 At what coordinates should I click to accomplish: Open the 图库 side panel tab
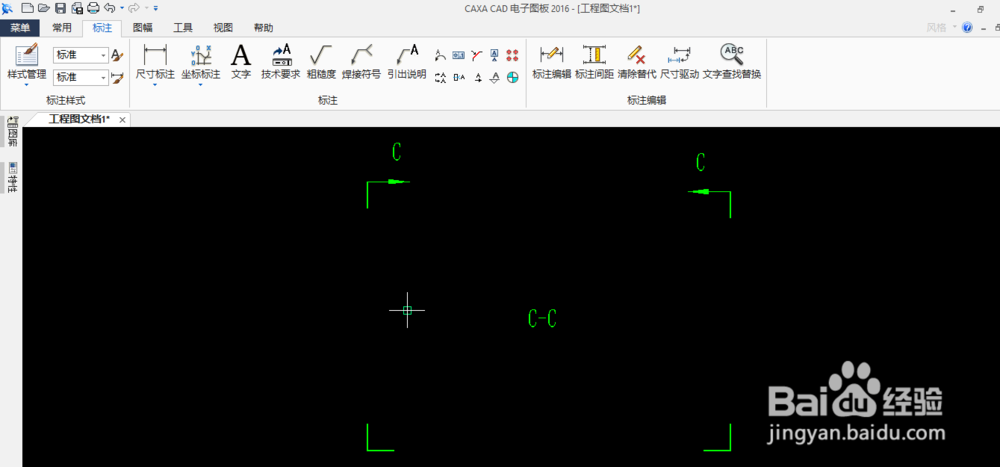click(12, 133)
